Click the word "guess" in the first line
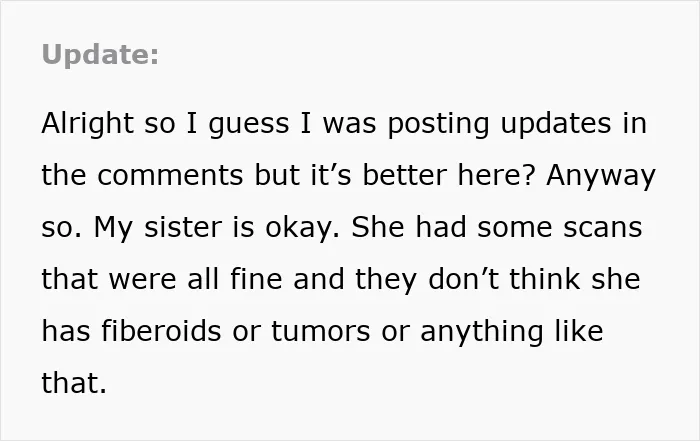The image size is (700, 441). point(249,124)
